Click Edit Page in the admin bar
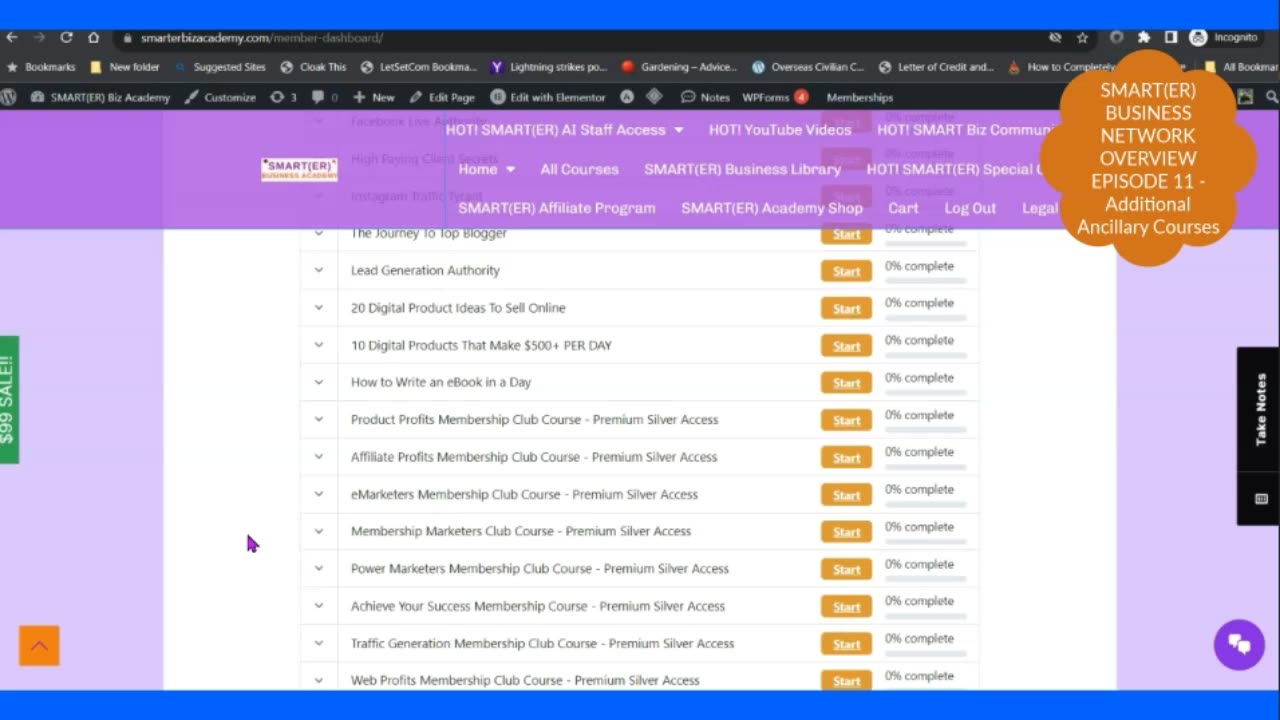1280x720 pixels. [x=442, y=97]
